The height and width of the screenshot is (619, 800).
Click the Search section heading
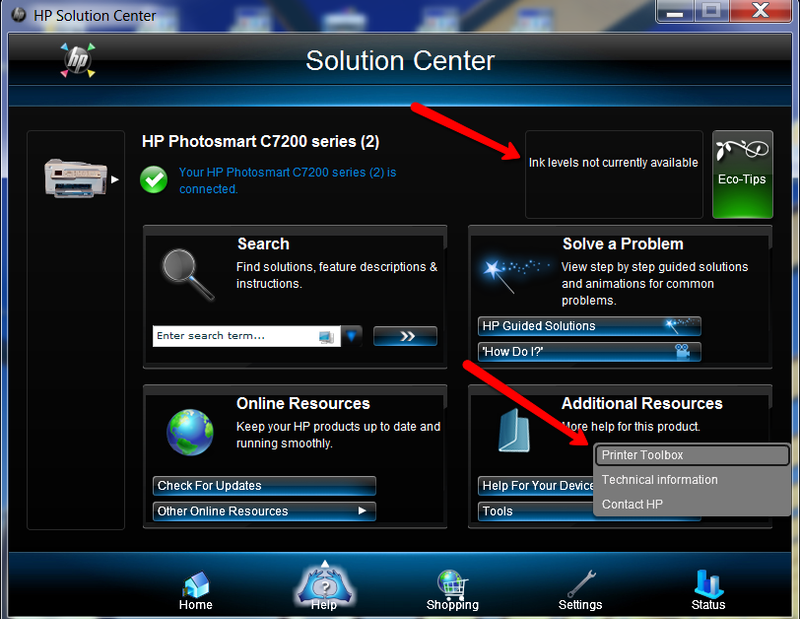pos(263,244)
